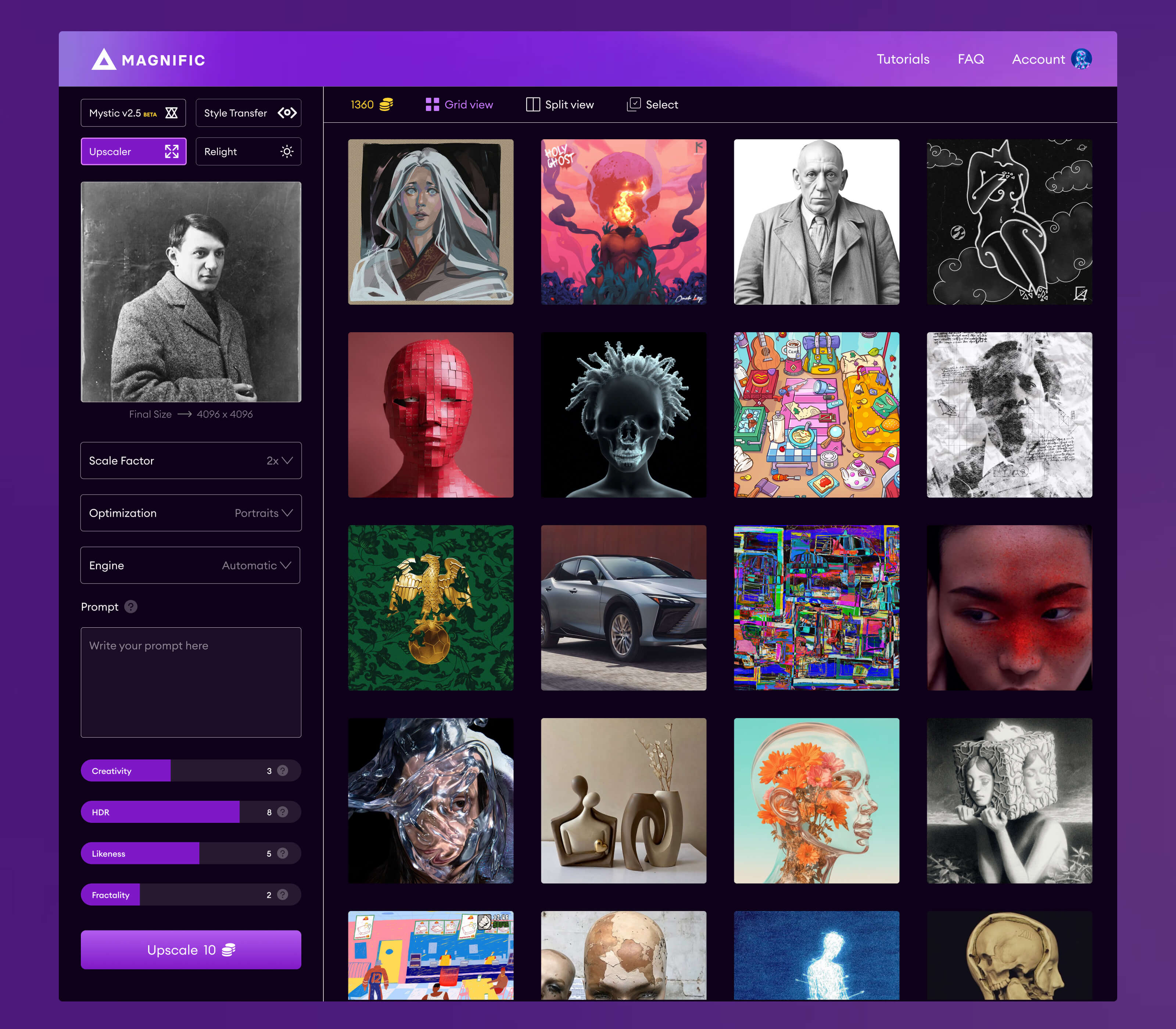
Task: Open the Style Transfer tool tab
Action: point(248,113)
